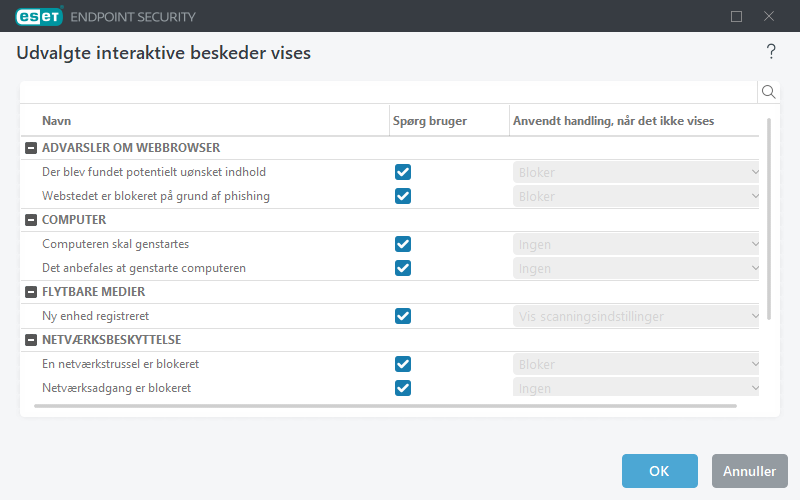Select row 'Webstedet er blokeret på grund af phishing'

[390, 196]
